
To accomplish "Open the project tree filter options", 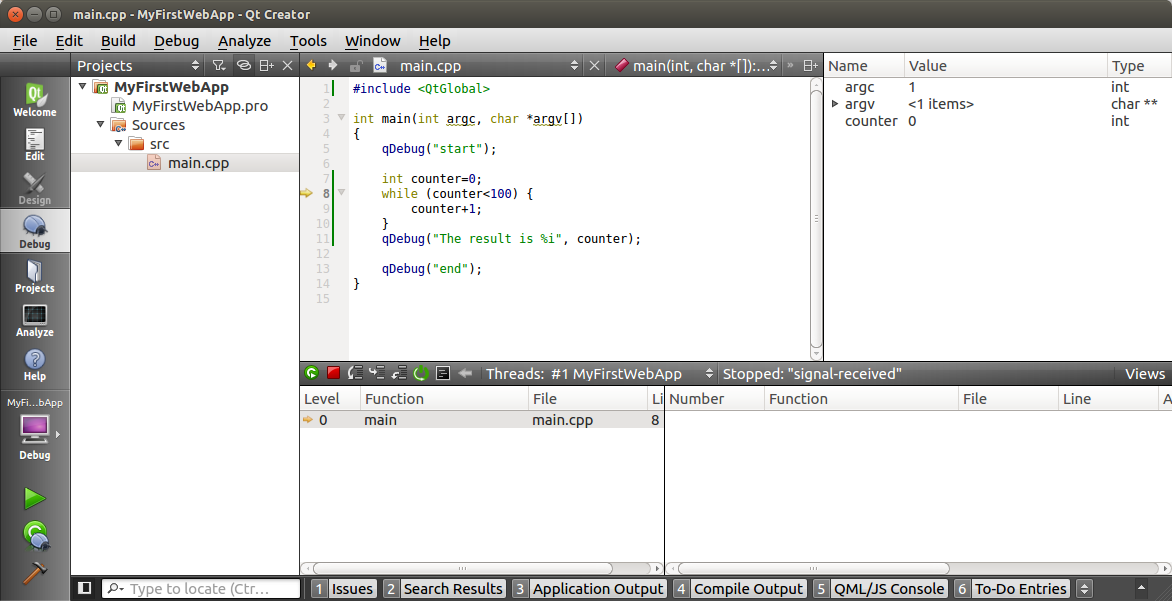I will pos(219,66).
